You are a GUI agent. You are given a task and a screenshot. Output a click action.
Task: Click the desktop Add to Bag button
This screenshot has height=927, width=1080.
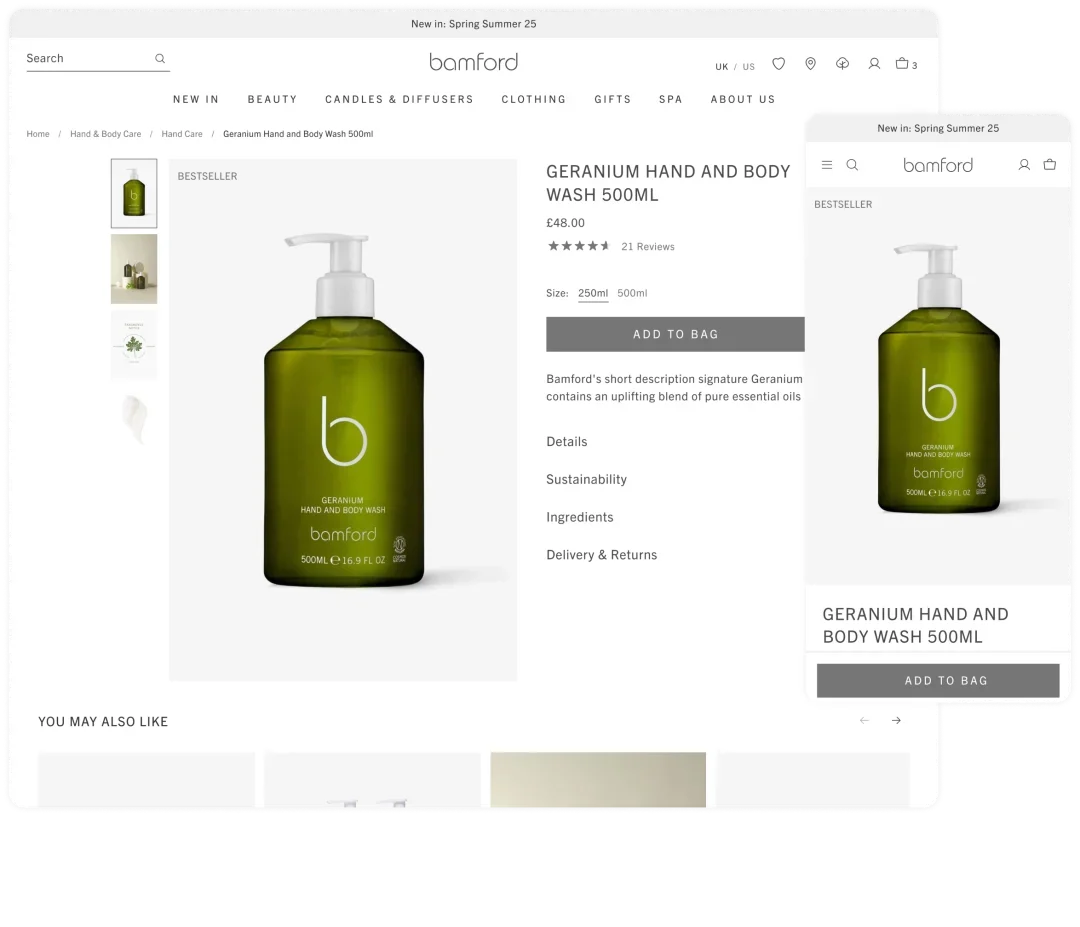click(675, 334)
